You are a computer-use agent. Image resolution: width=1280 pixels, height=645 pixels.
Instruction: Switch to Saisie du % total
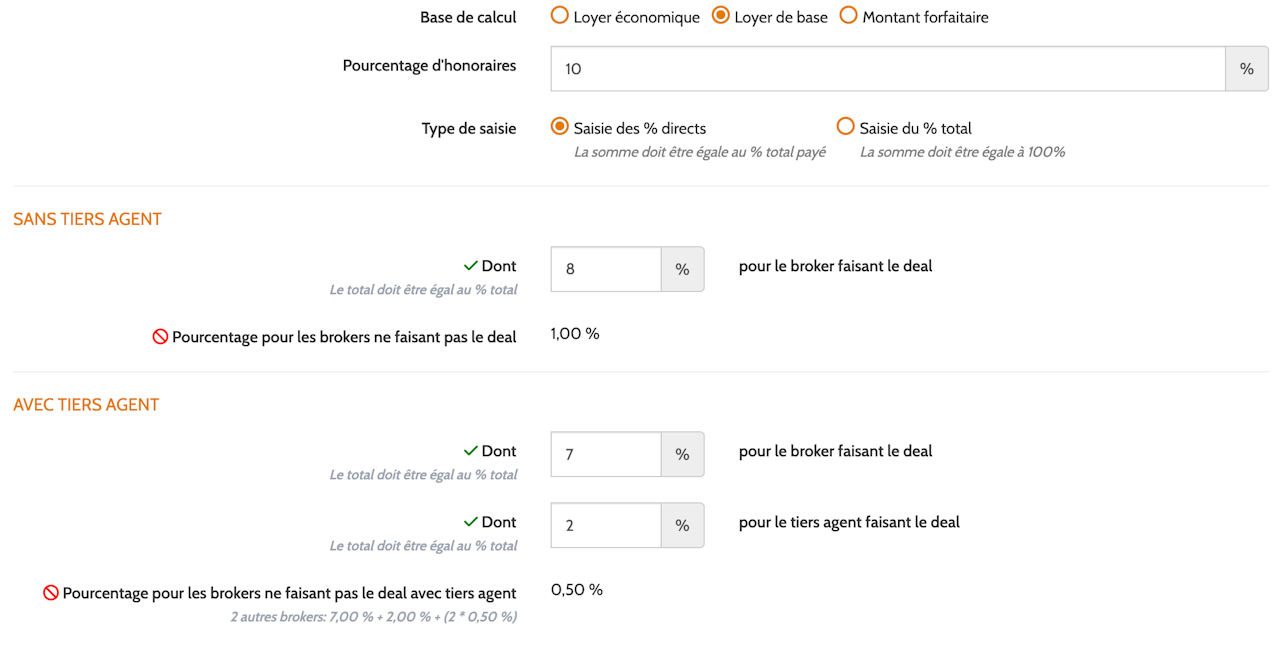[846, 127]
